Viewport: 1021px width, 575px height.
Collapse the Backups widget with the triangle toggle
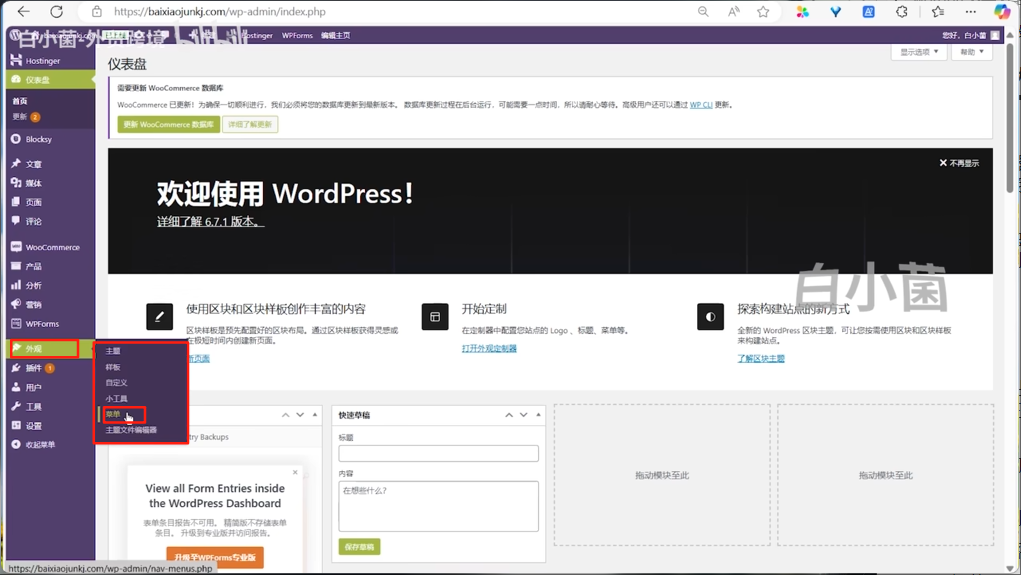coord(315,415)
